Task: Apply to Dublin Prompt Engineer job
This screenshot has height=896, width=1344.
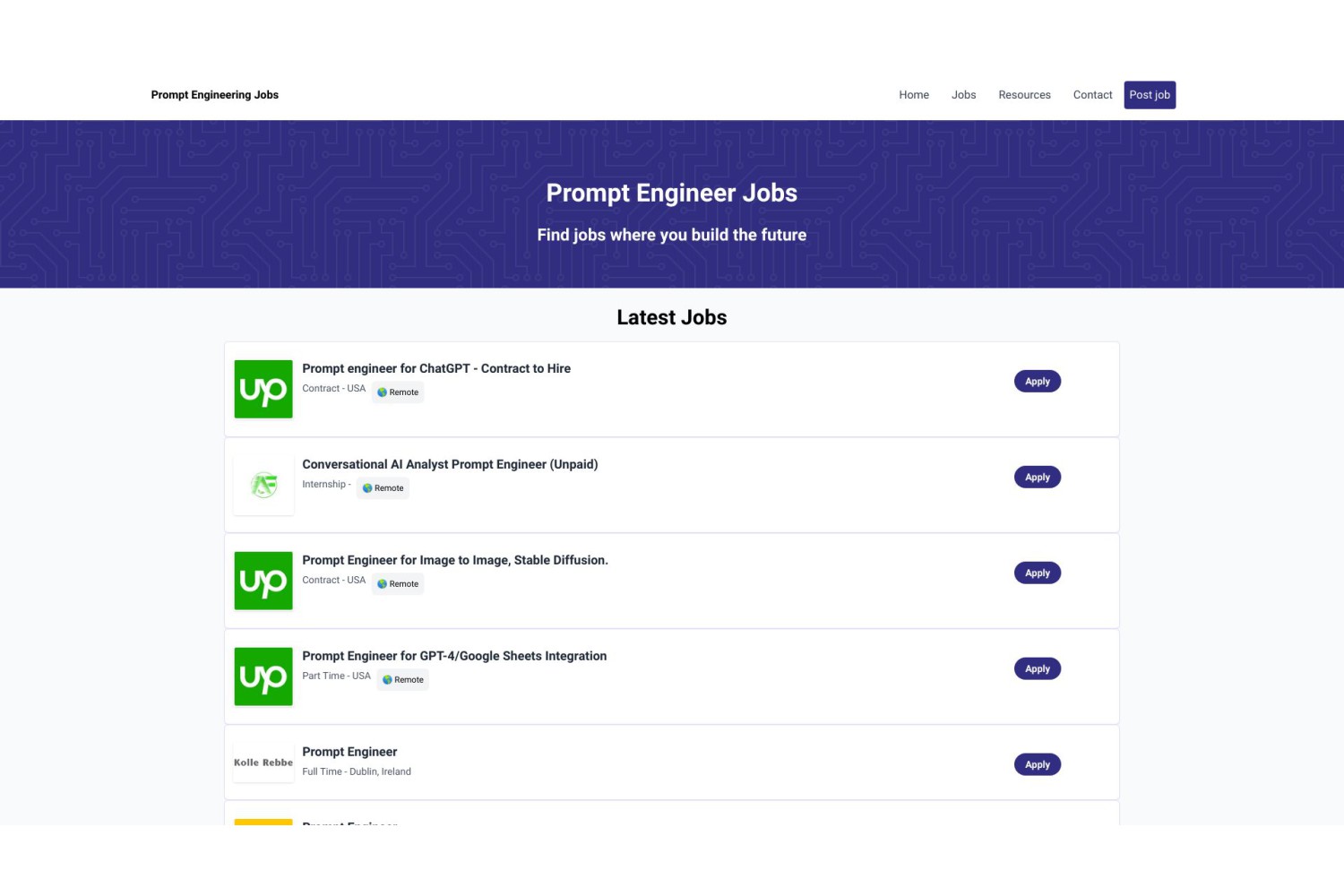Action: [1038, 765]
